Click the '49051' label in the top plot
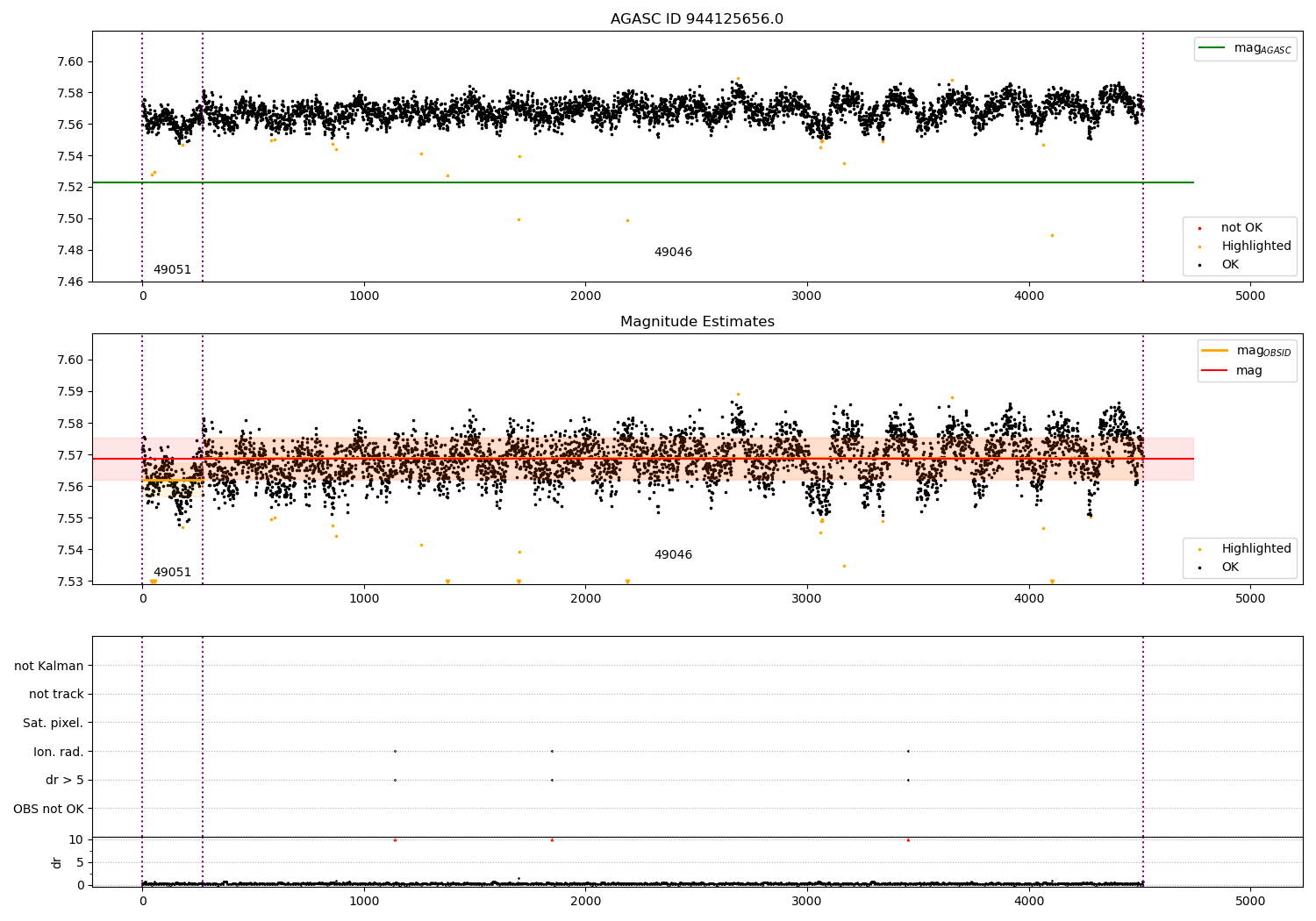The image size is (1316, 921). point(172,270)
